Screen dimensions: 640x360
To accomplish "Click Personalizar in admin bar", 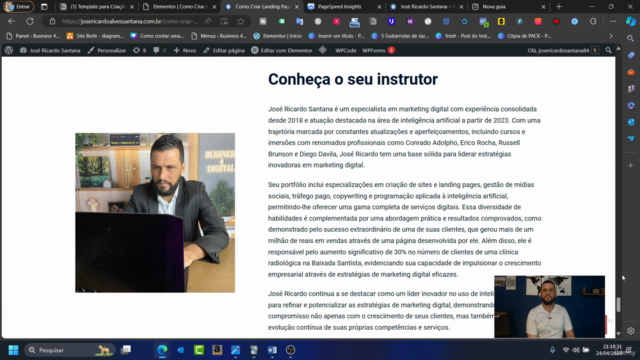I will 107,50.
